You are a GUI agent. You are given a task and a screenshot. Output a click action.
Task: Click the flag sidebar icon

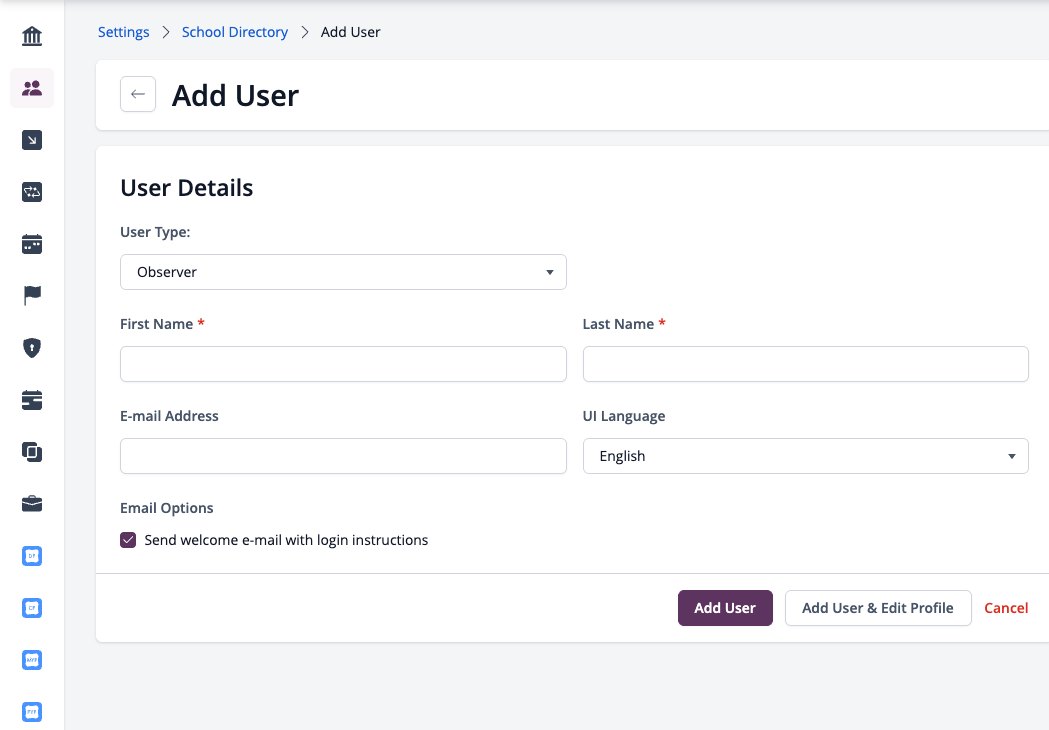pos(31,295)
